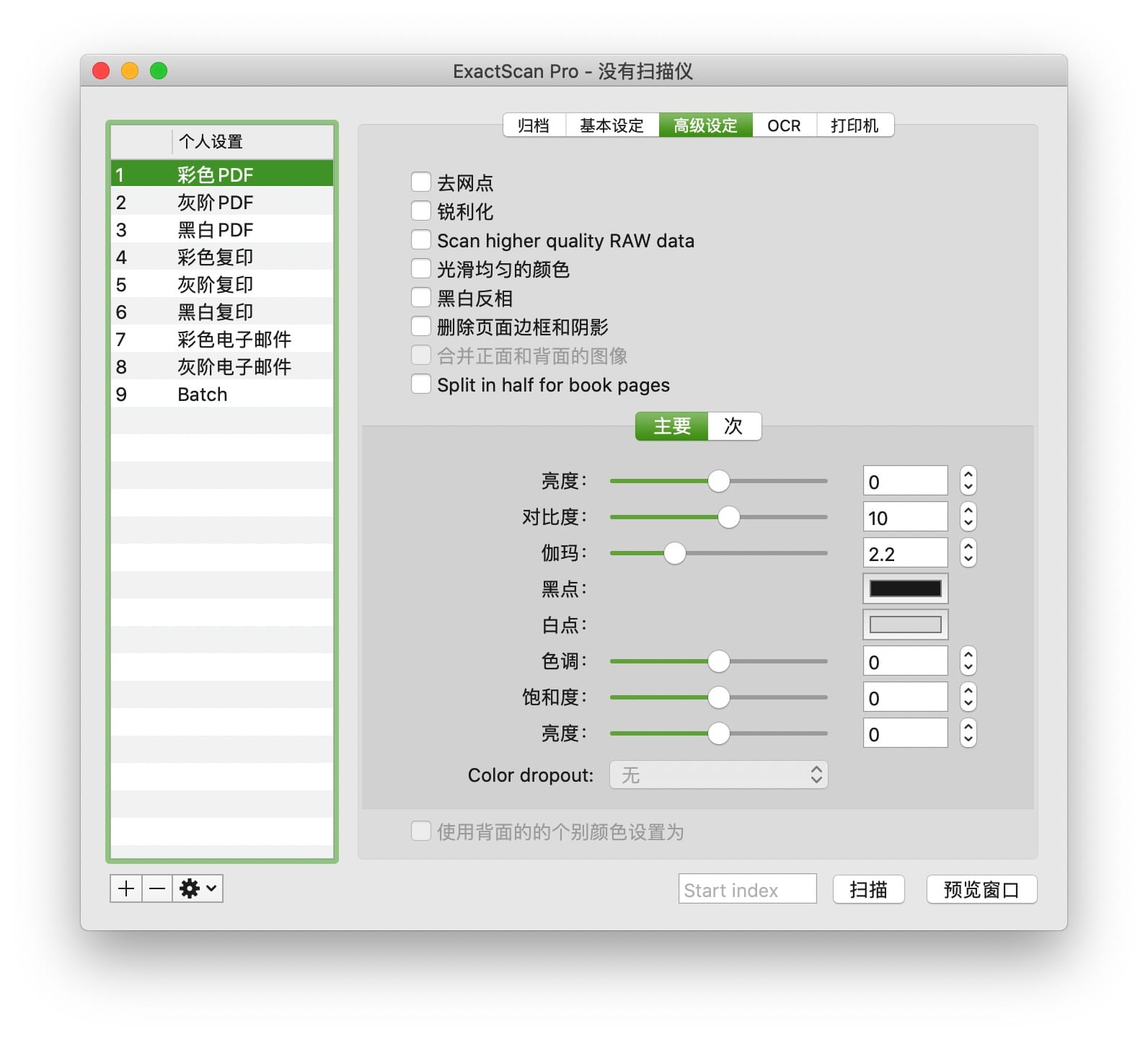Switch to the OCR tab
The height and width of the screenshot is (1037, 1148).
784,125
